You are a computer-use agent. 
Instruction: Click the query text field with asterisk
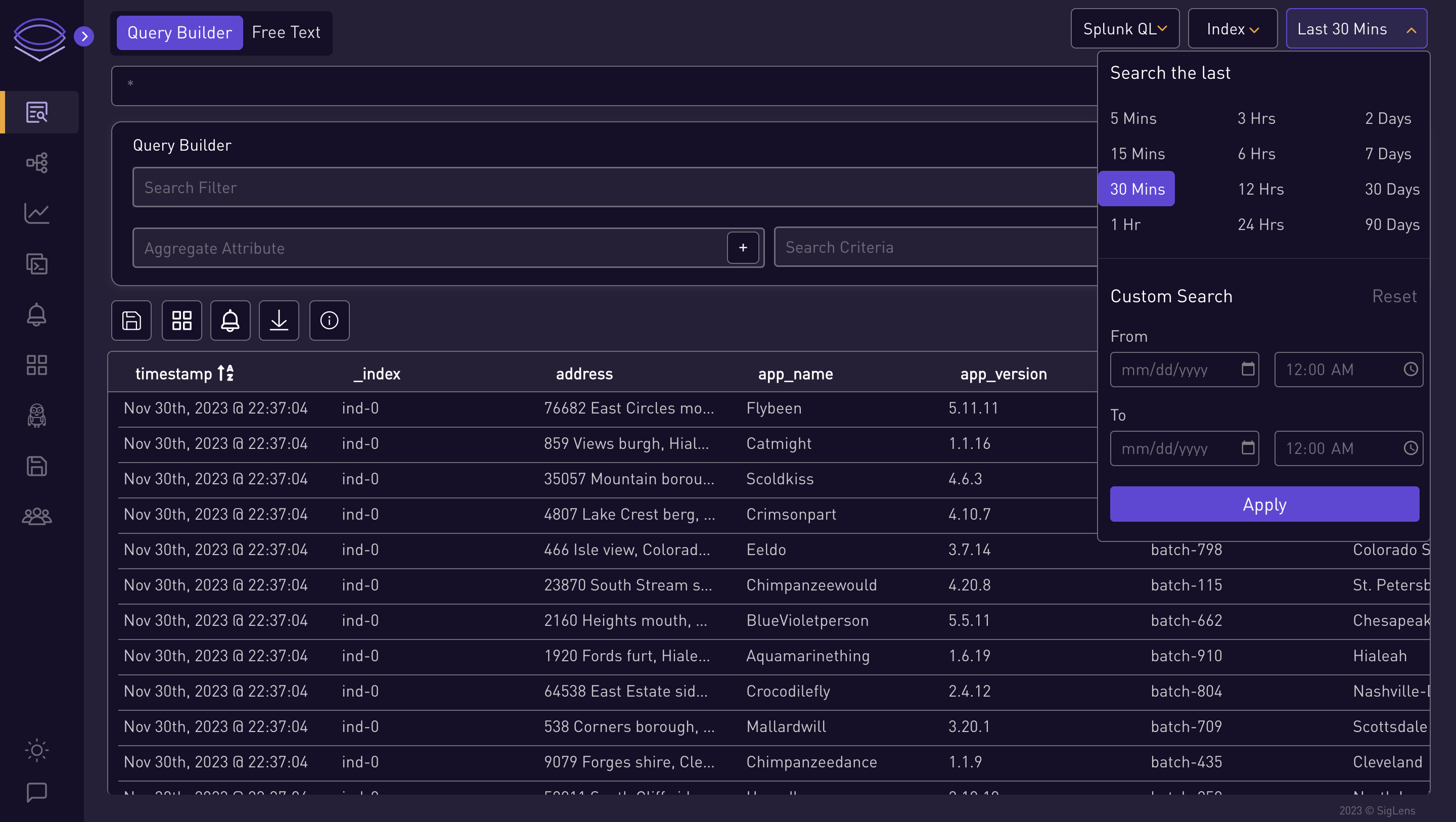coord(604,86)
